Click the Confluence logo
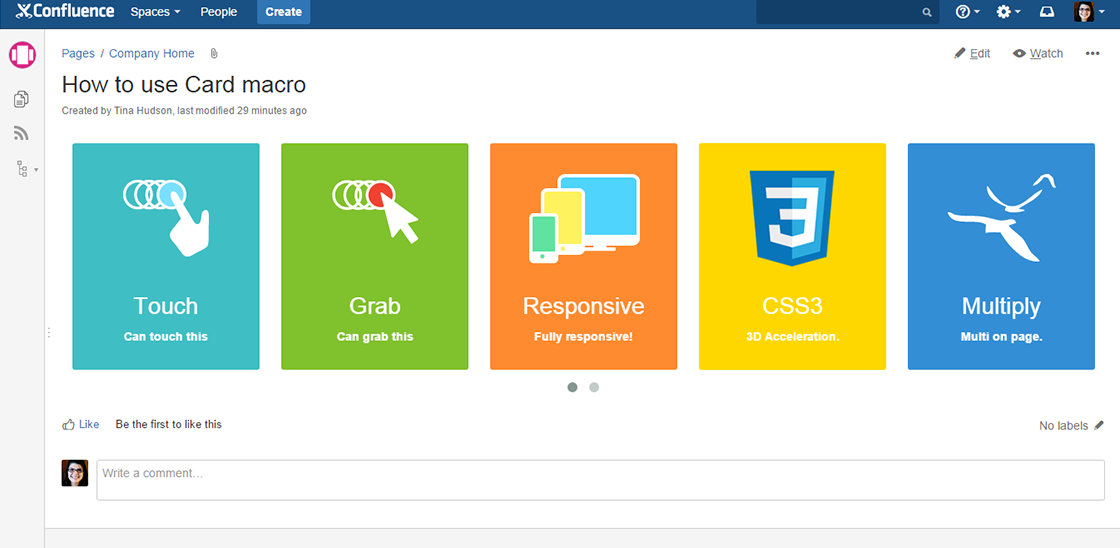The width and height of the screenshot is (1120, 548). [x=64, y=11]
